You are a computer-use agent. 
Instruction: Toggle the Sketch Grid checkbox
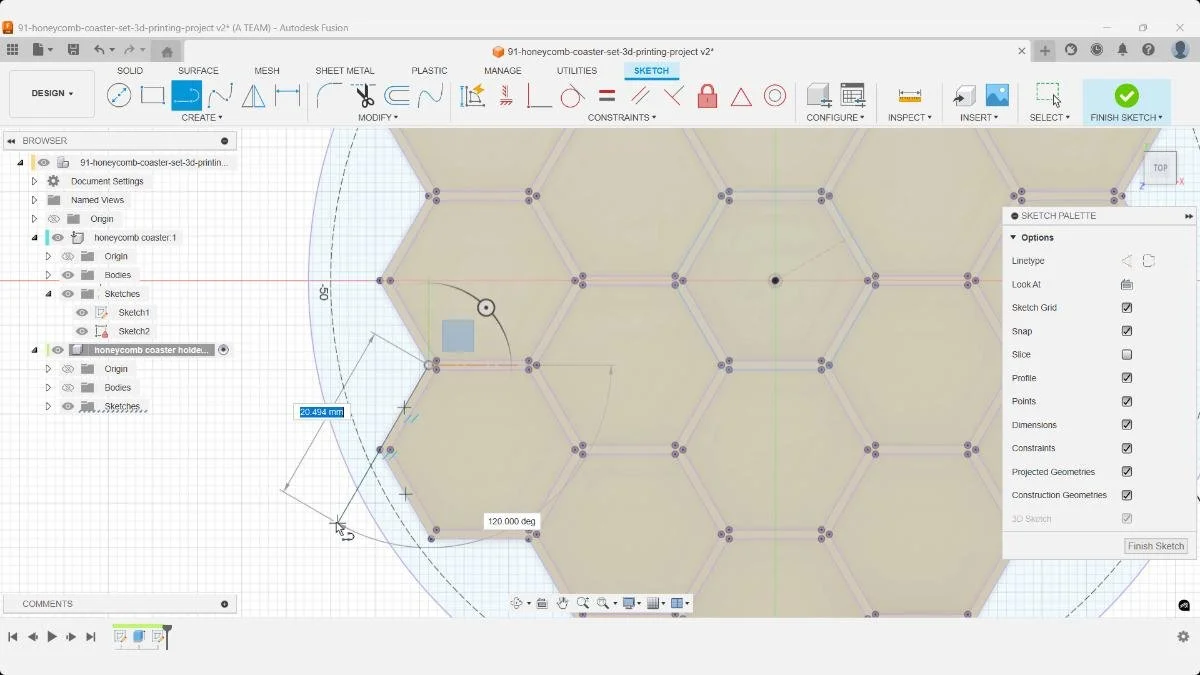(x=1127, y=307)
